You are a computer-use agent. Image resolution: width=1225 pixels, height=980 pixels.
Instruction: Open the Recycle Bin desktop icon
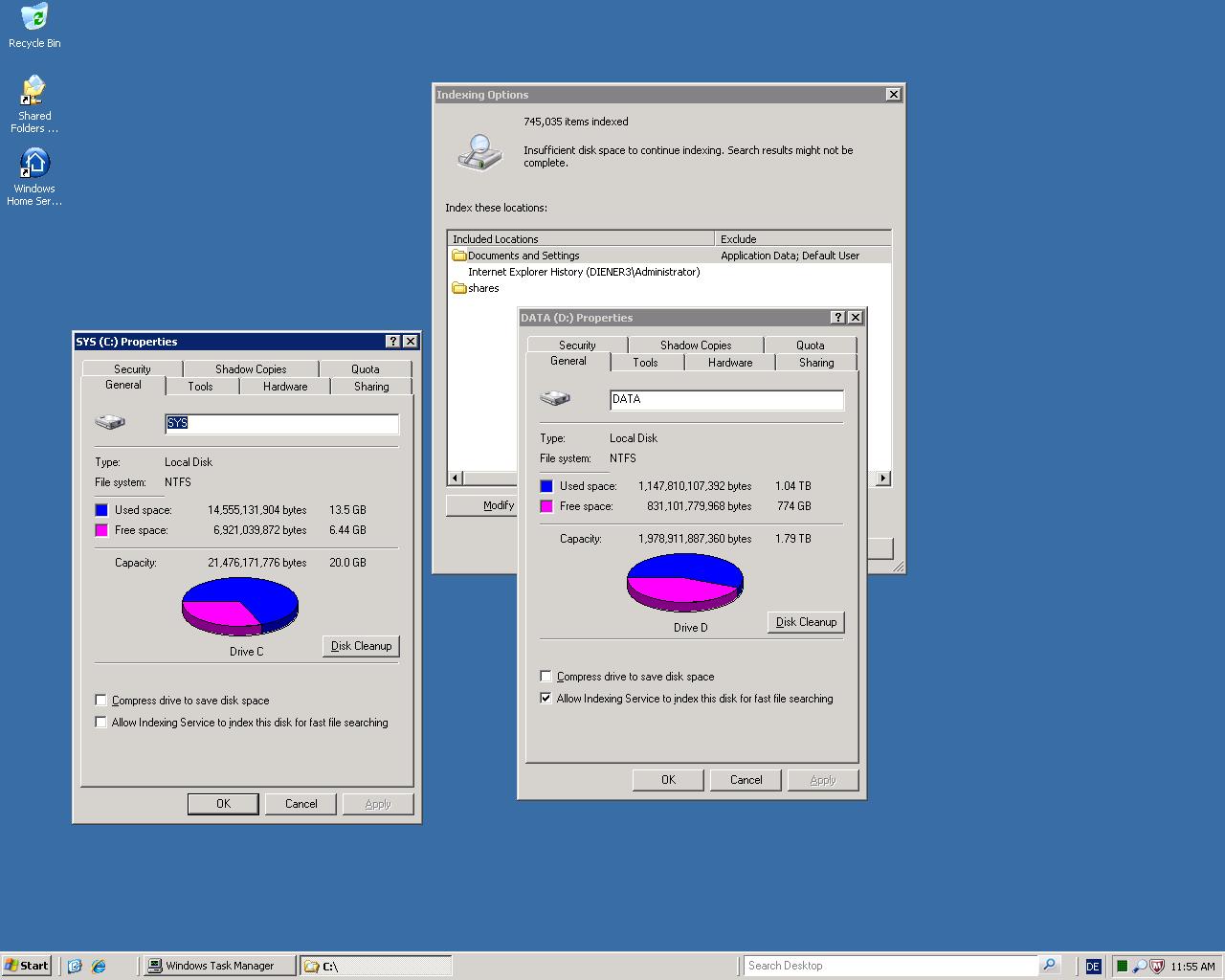click(34, 18)
